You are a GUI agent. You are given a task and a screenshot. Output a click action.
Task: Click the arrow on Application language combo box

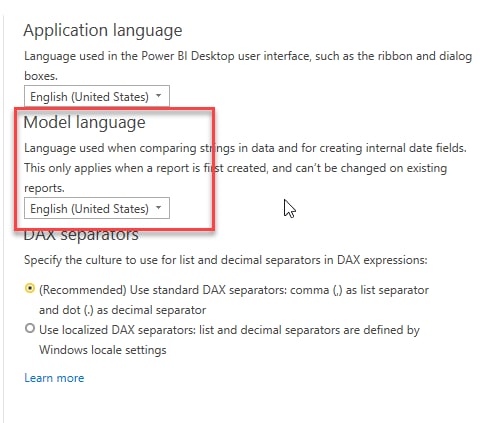pos(159,96)
